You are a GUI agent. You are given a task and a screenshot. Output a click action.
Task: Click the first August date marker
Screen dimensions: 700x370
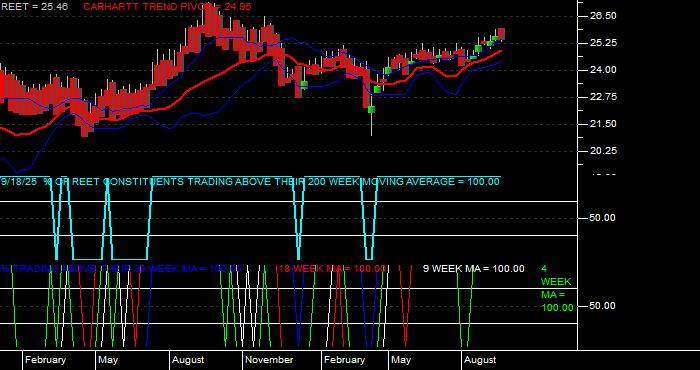(x=188, y=360)
